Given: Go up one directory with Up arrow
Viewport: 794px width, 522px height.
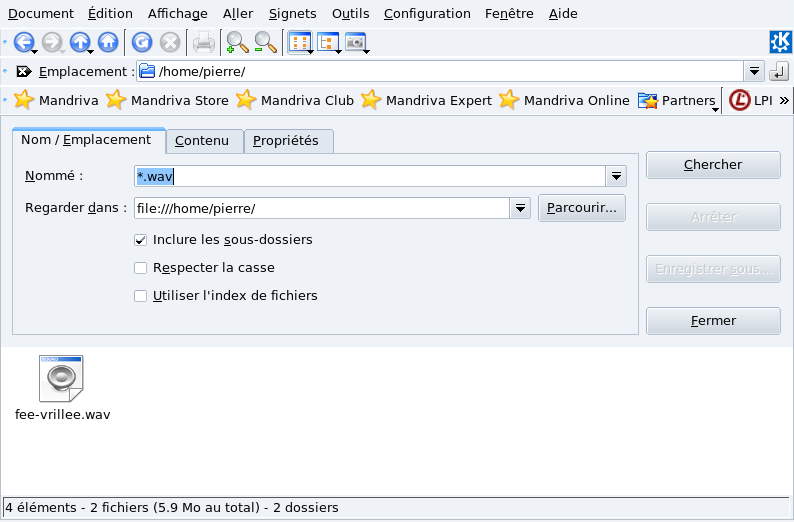Looking at the screenshot, I should pyautogui.click(x=79, y=42).
